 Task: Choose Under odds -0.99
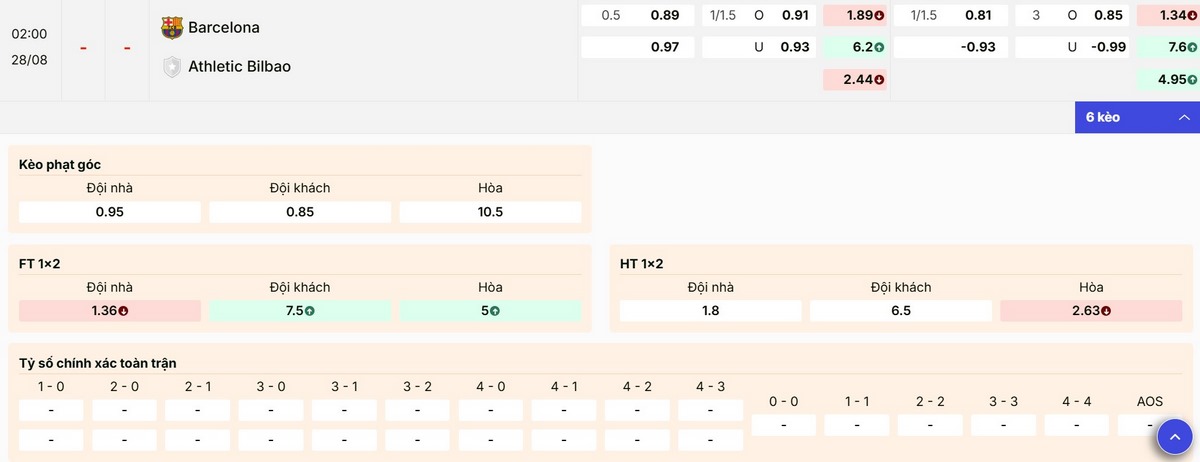click(x=1072, y=47)
